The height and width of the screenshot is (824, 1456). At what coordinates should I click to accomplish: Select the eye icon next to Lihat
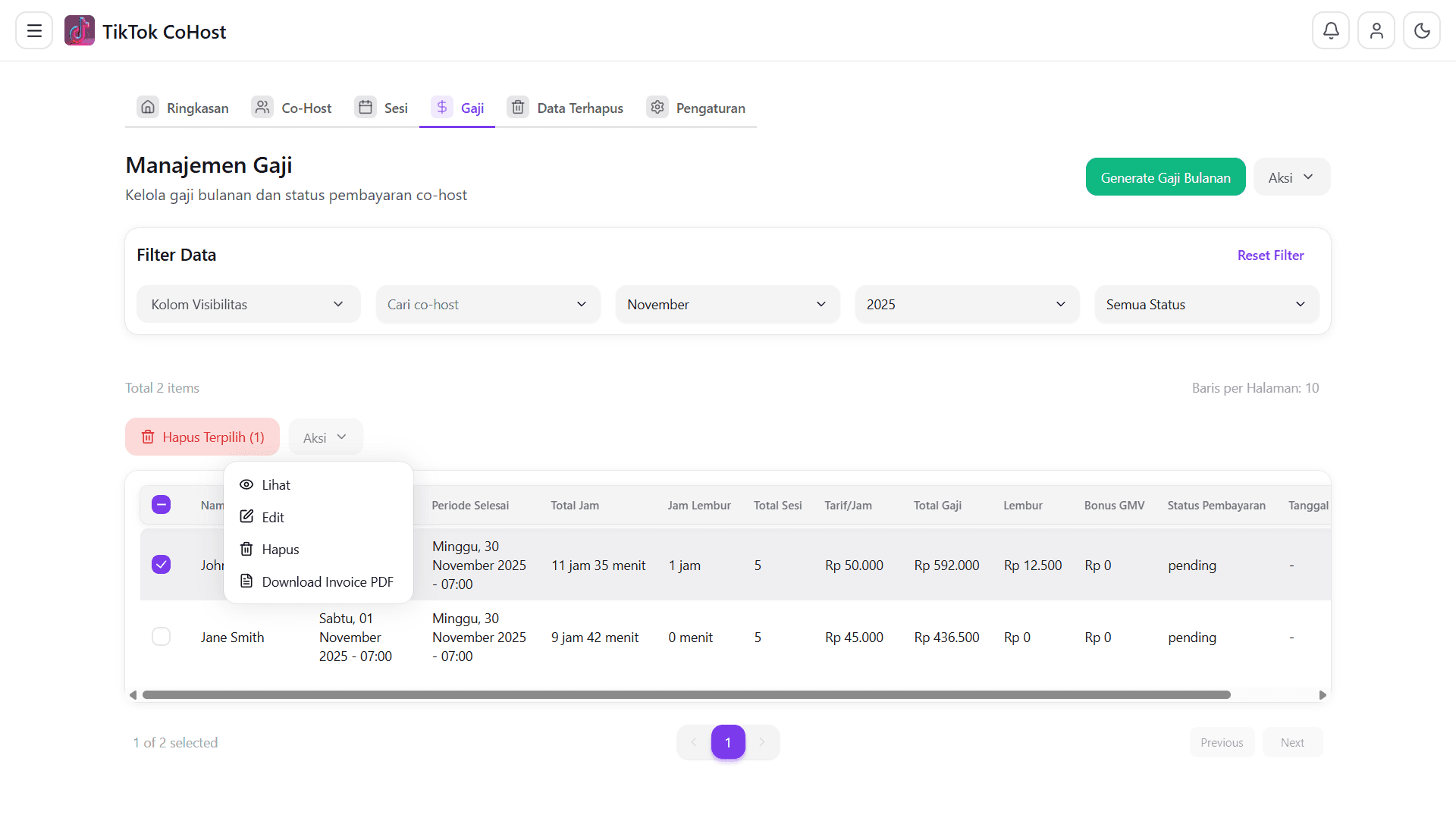[246, 484]
